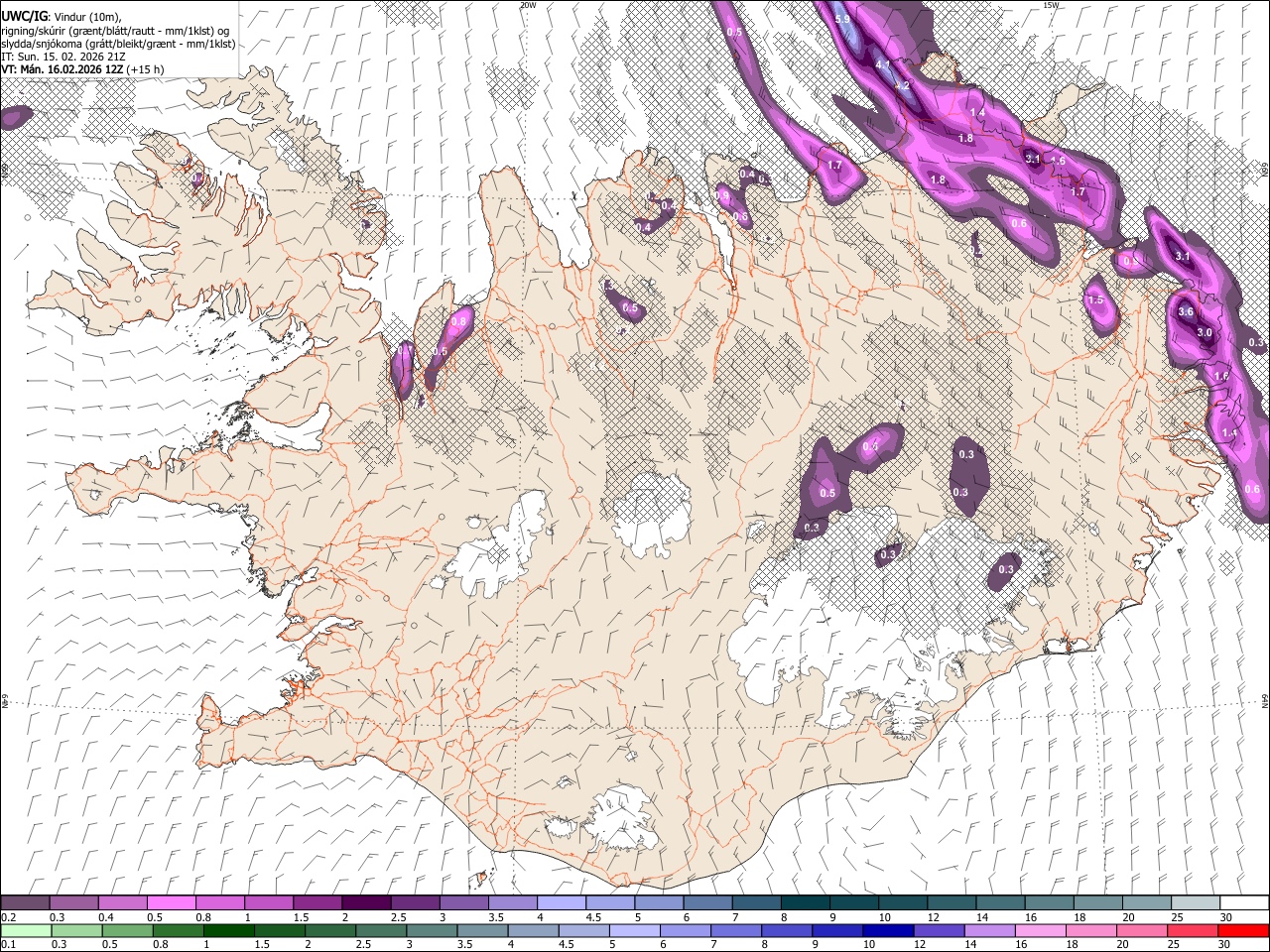Choose the darkest purple swatch between 2 and 2.5

click(x=365, y=902)
